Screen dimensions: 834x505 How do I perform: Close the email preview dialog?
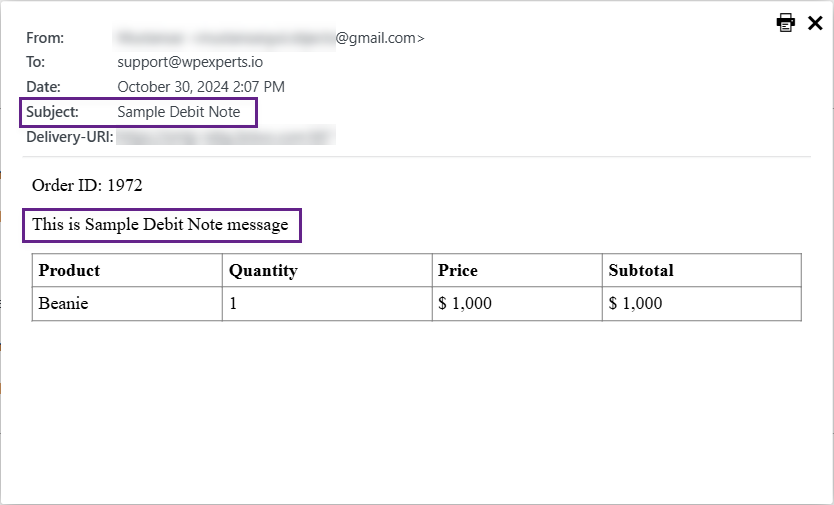point(815,23)
